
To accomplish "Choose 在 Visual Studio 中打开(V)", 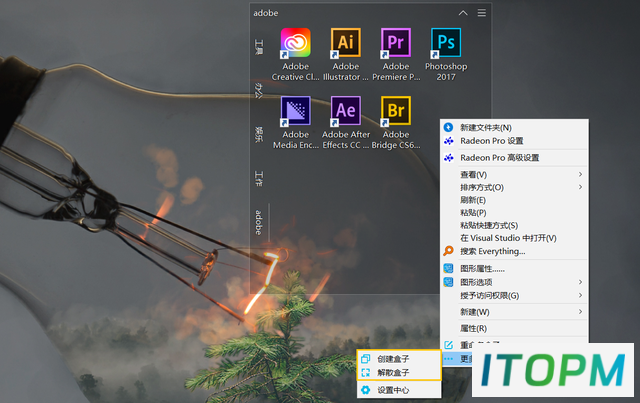I will (514, 238).
